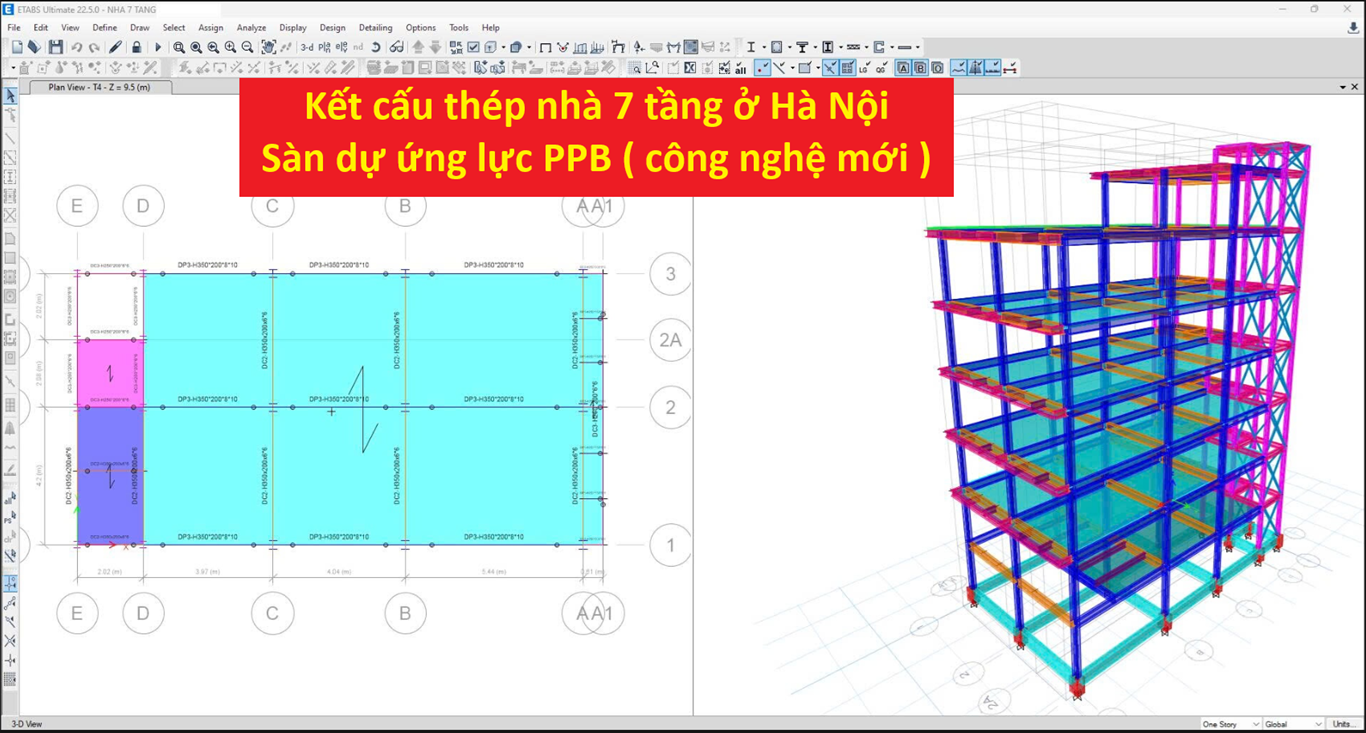Open the Analyze menu
The height and width of the screenshot is (733, 1366).
click(x=251, y=28)
